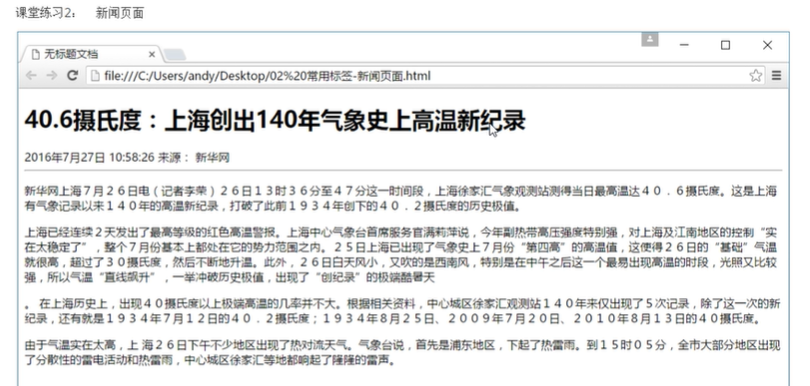This screenshot has height=386, width=810.
Task: Click the paragraph starting 上海已经连续２天发出了
Action: pos(401,254)
